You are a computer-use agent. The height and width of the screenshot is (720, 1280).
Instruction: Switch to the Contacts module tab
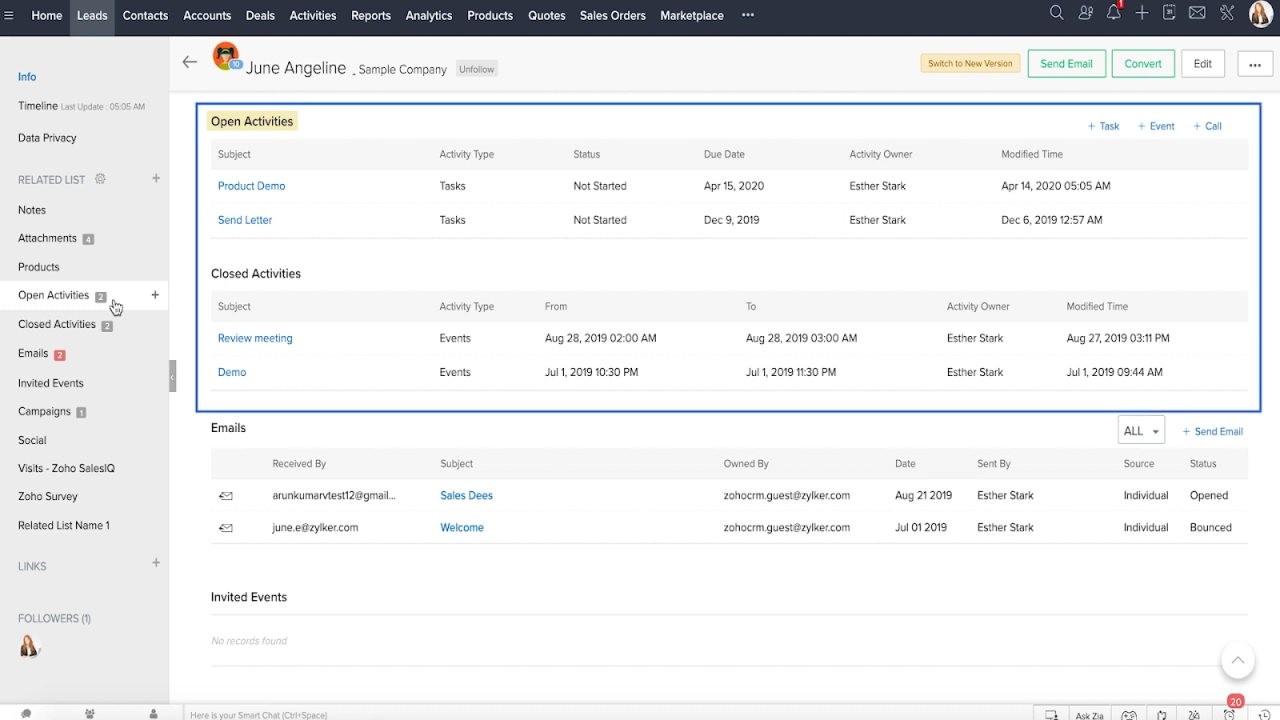pyautogui.click(x=145, y=15)
